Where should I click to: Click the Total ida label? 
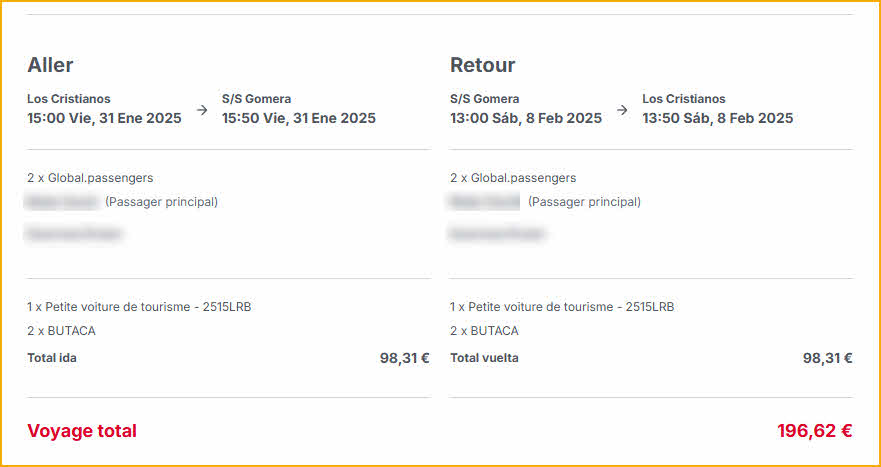[x=52, y=358]
